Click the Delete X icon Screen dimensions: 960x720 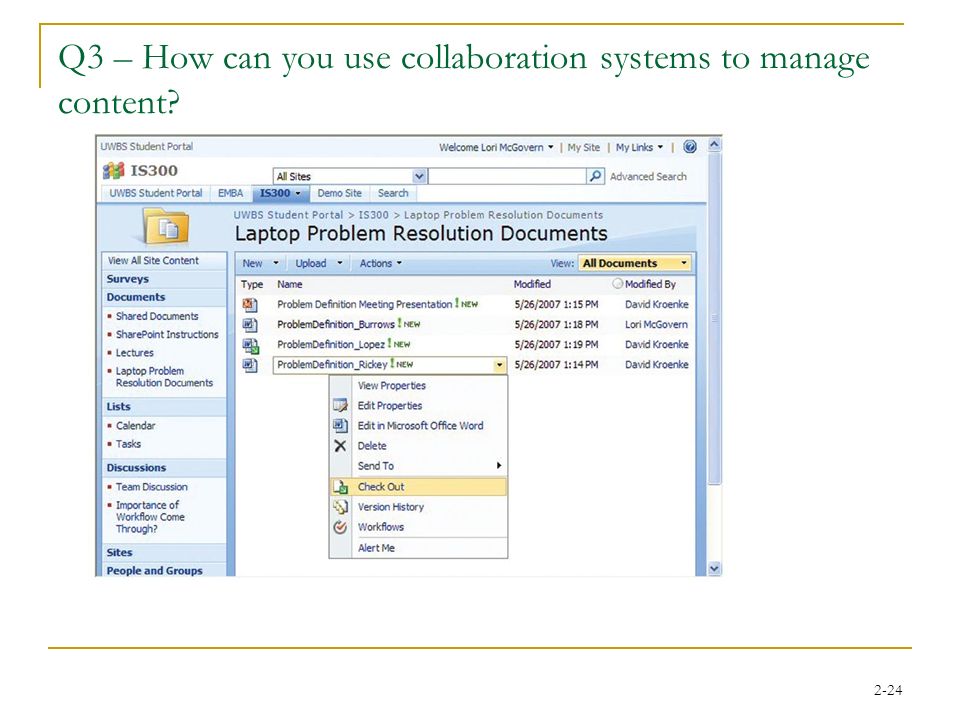coord(340,446)
